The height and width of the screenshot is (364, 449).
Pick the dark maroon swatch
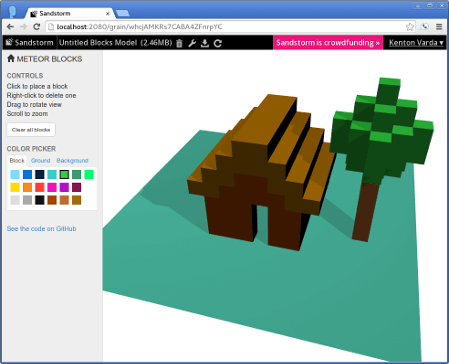[77, 187]
